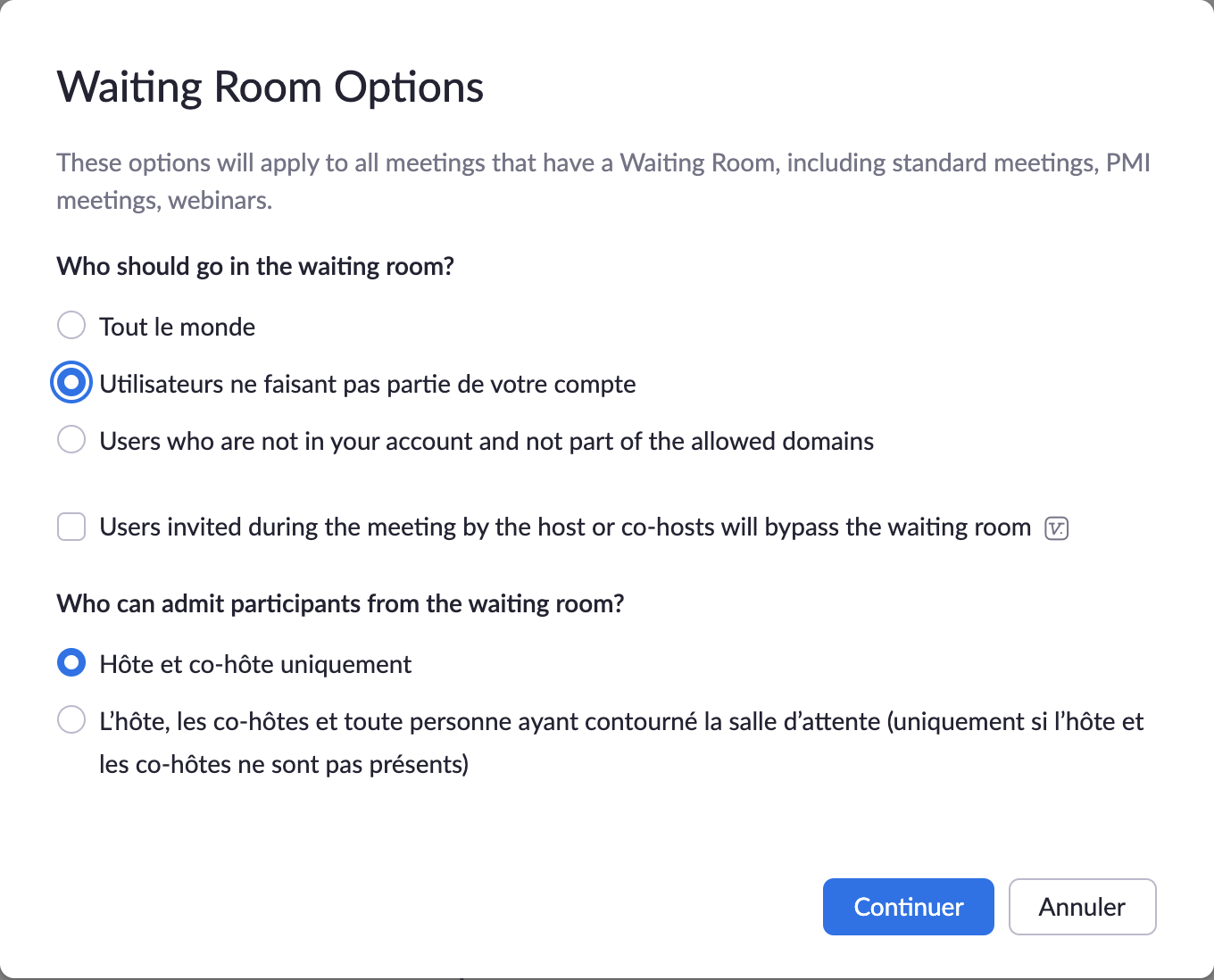The height and width of the screenshot is (980, 1214).
Task: Click the 'Tout le monde' label text
Action: [x=177, y=327]
